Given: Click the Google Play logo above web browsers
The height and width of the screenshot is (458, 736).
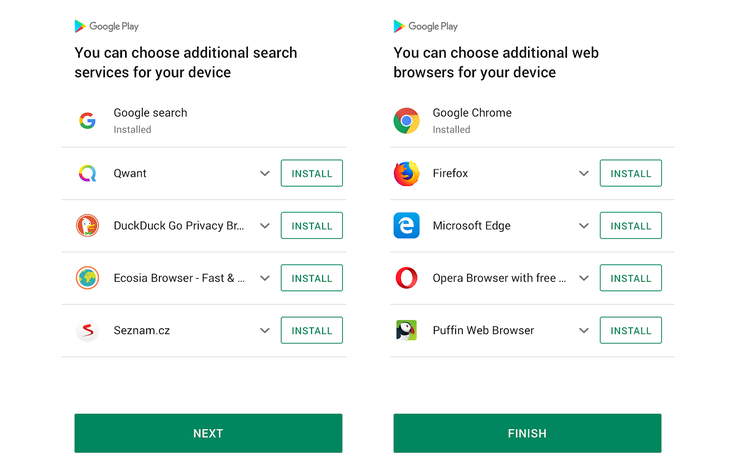Looking at the screenshot, I should click(426, 26).
